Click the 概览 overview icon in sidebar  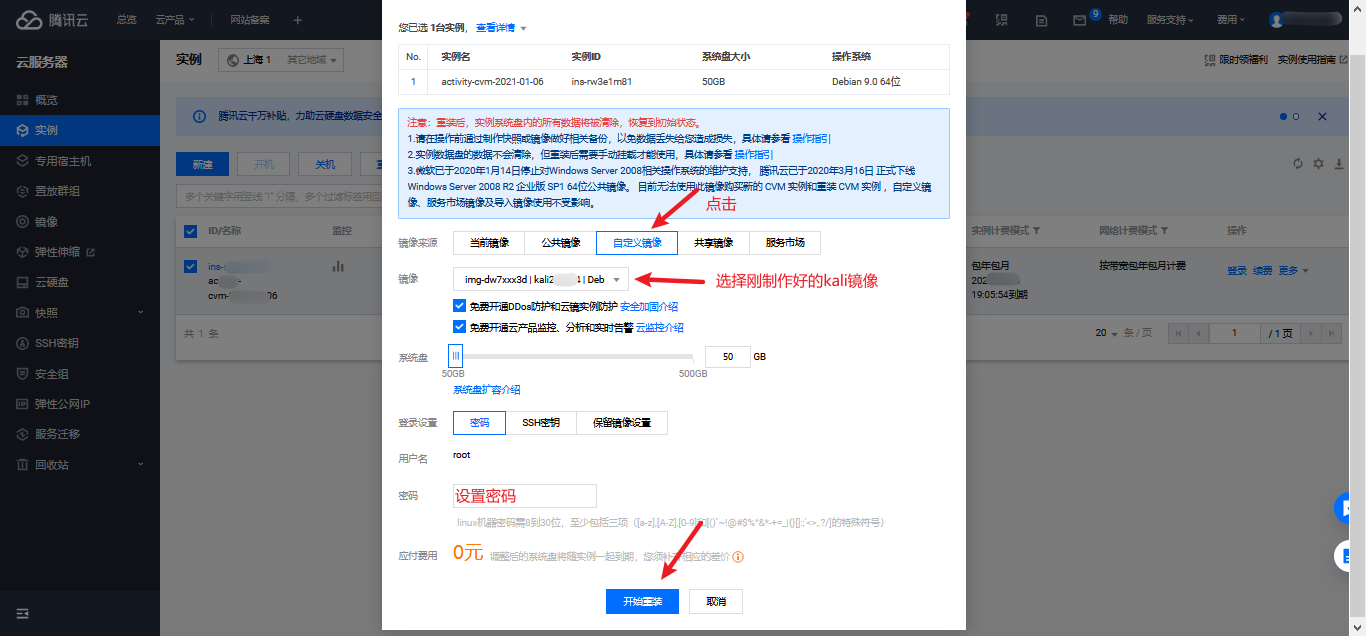23,100
